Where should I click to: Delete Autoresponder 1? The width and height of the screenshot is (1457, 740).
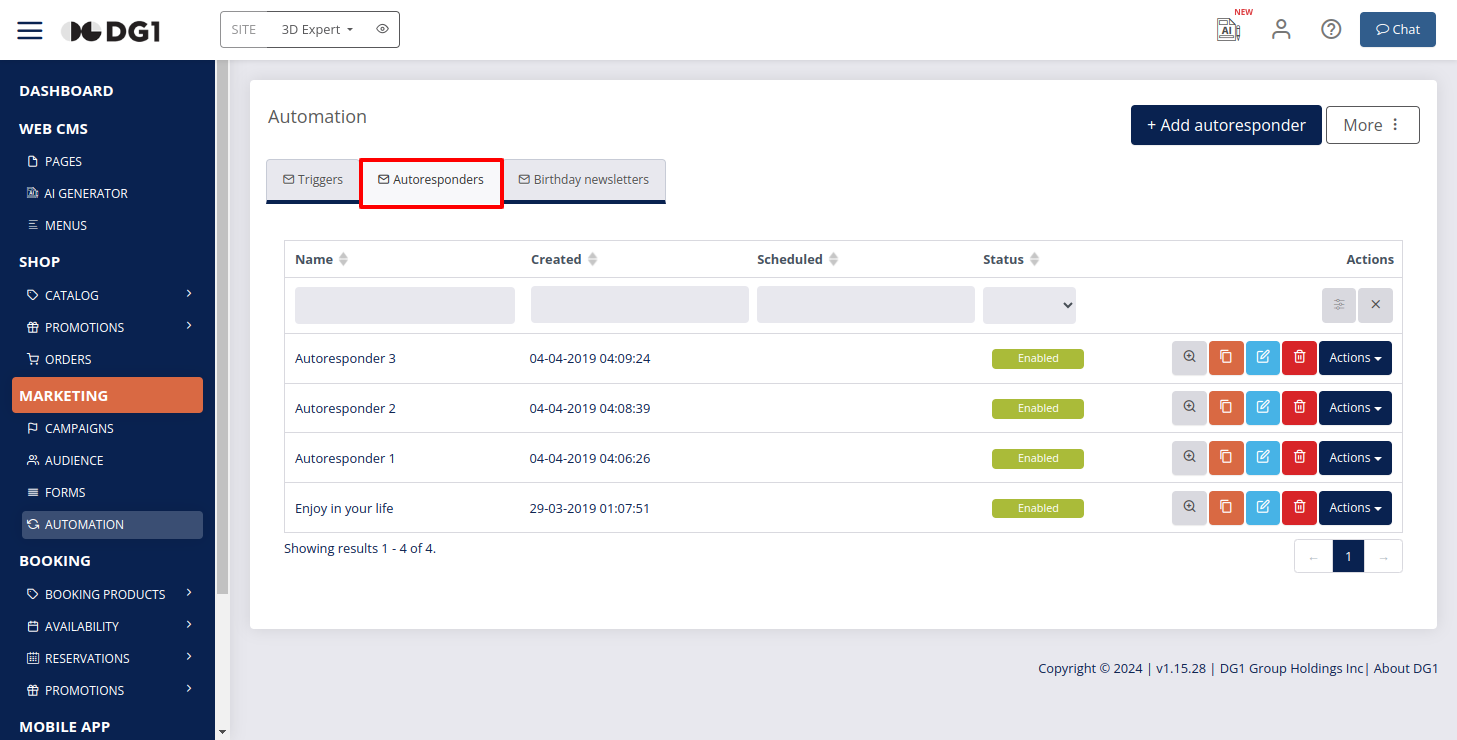tap(1299, 458)
